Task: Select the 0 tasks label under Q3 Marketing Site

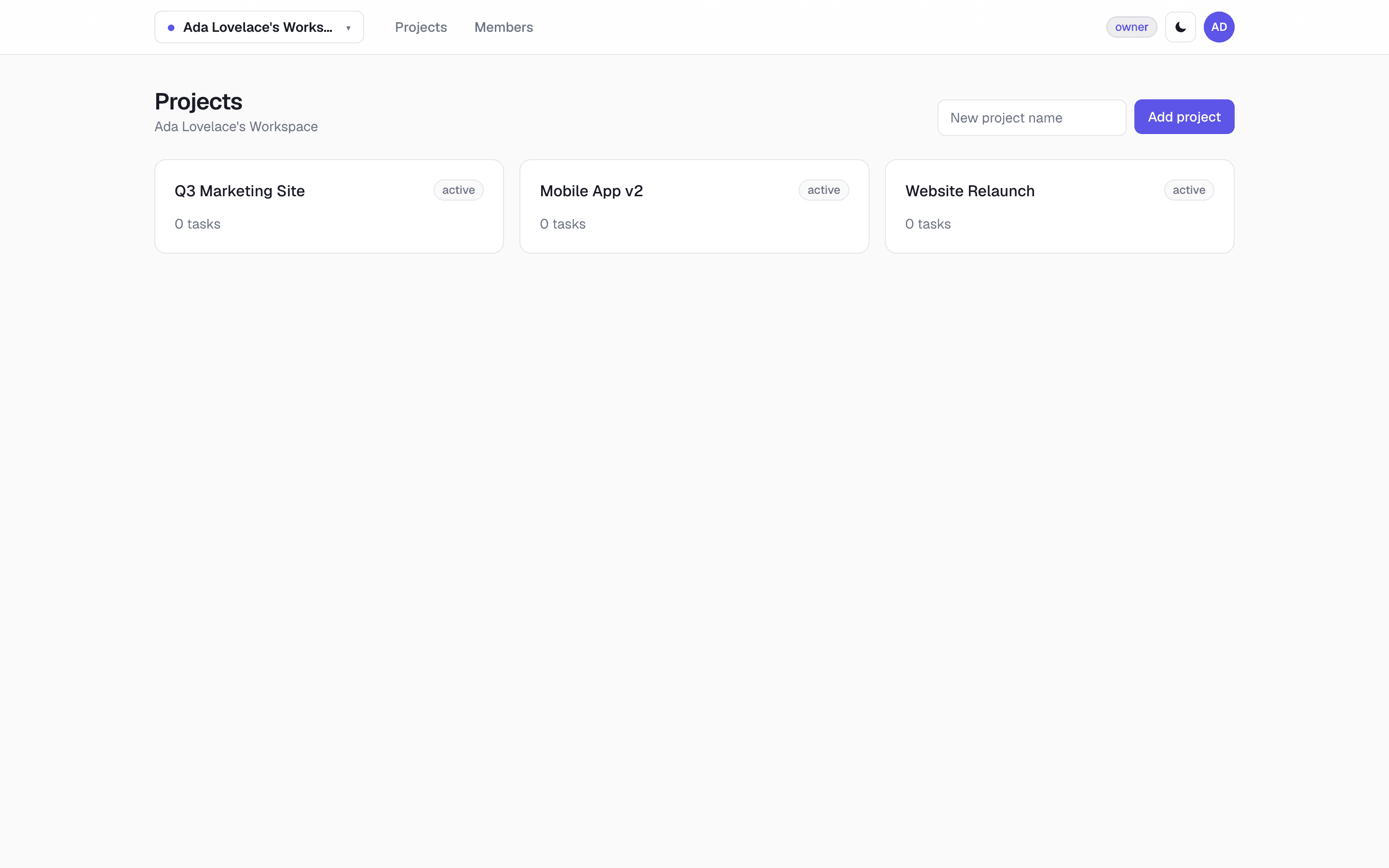Action: pos(197,224)
